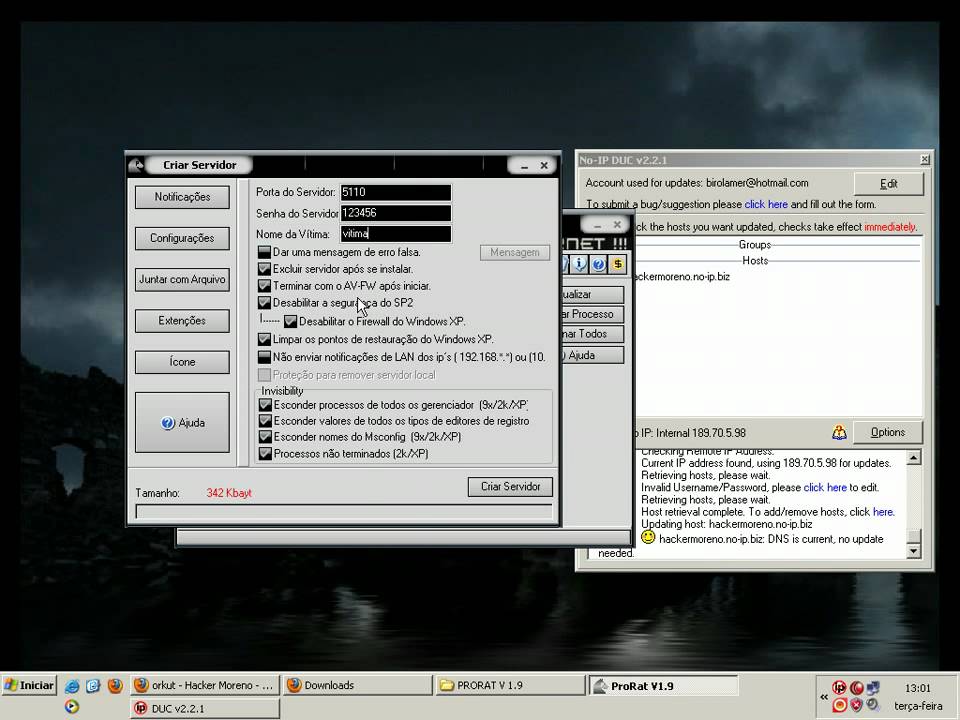Toggle 'Desabilitar o Firewall do Windows XP' checkbox
This screenshot has height=720, width=960.
tap(290, 321)
